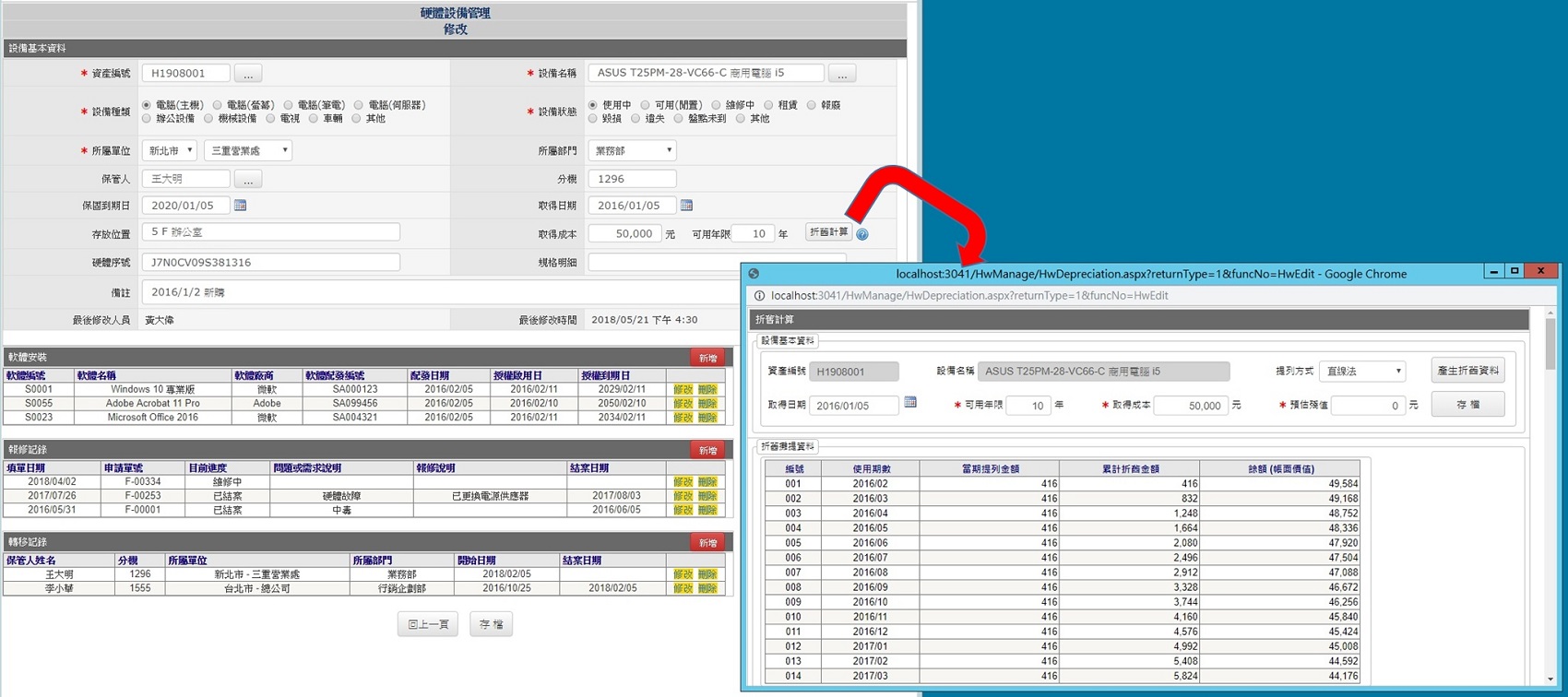
Task: Click the 可用年限 field in depreciation popup
Action: coord(1028,406)
